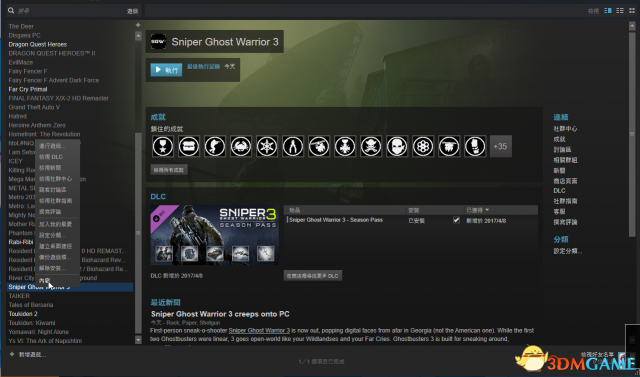Select Dragon Quest Heroes in the game list

38,44
